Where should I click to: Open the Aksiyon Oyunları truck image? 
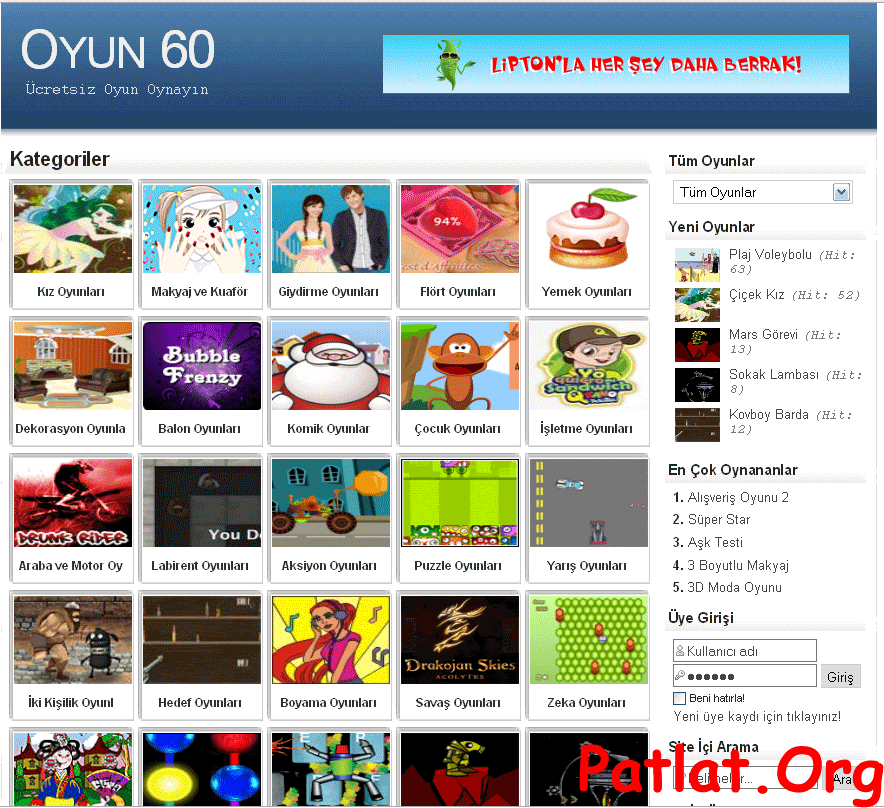pyautogui.click(x=331, y=503)
